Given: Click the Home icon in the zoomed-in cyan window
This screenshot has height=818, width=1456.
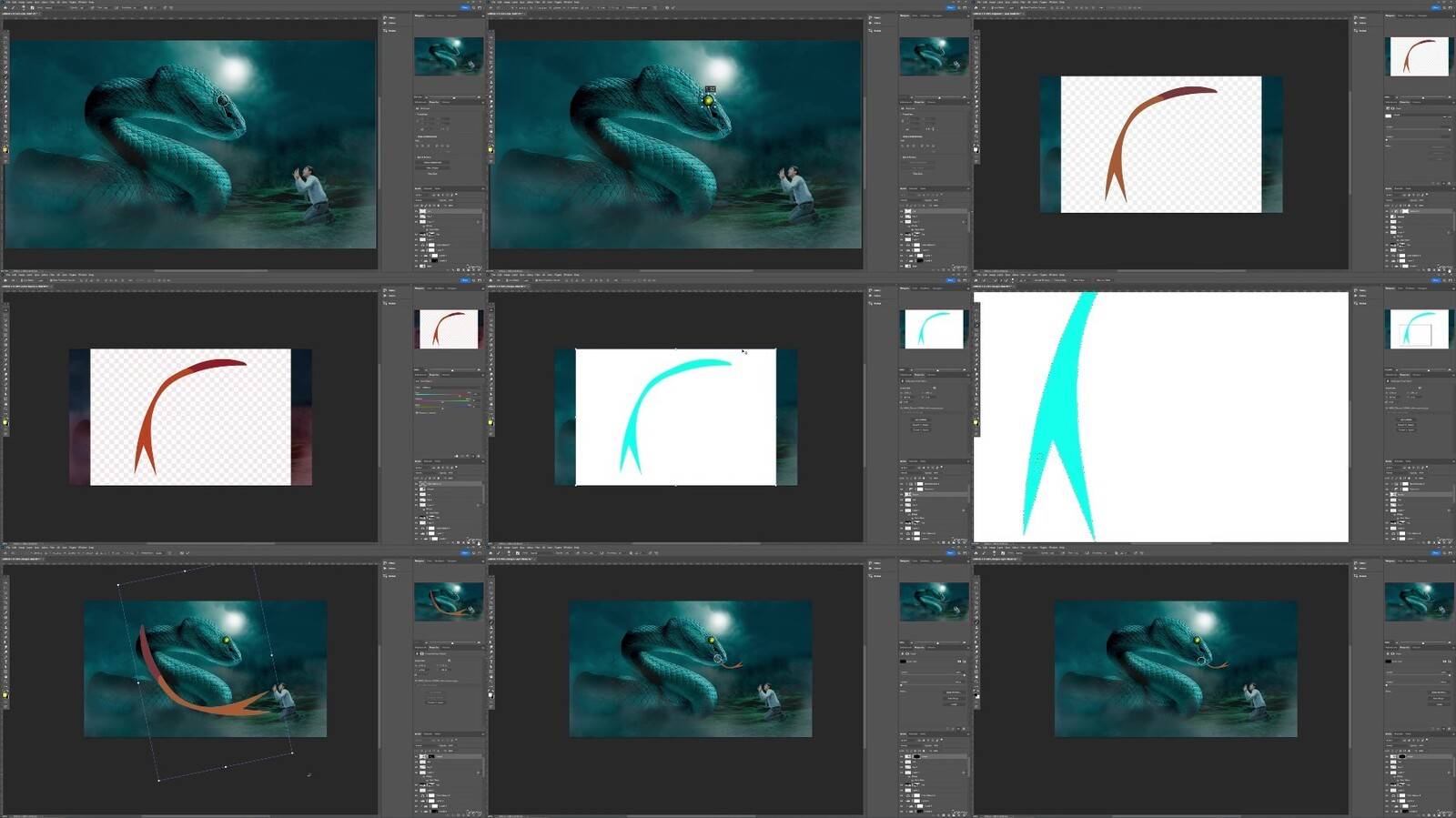Looking at the screenshot, I should click(976, 280).
